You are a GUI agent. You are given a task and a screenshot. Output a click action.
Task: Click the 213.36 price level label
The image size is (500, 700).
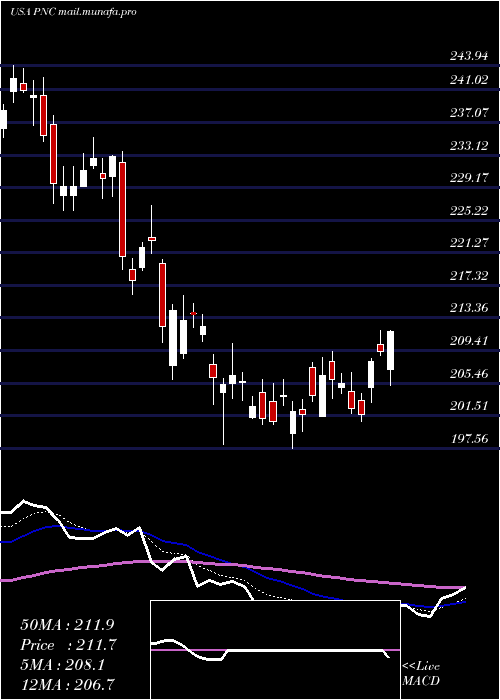click(x=468, y=308)
